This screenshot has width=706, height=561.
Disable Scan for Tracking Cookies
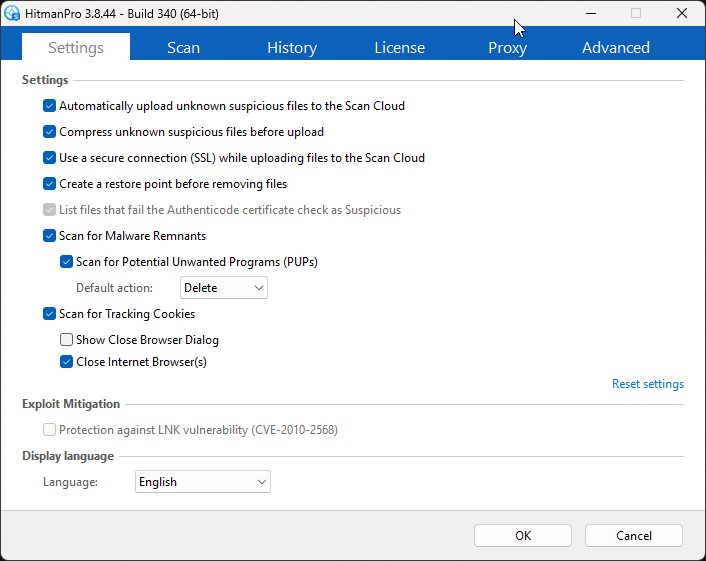pos(50,314)
